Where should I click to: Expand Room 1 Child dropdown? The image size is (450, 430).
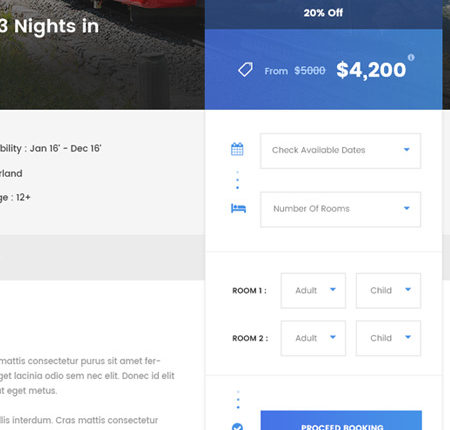(x=388, y=291)
